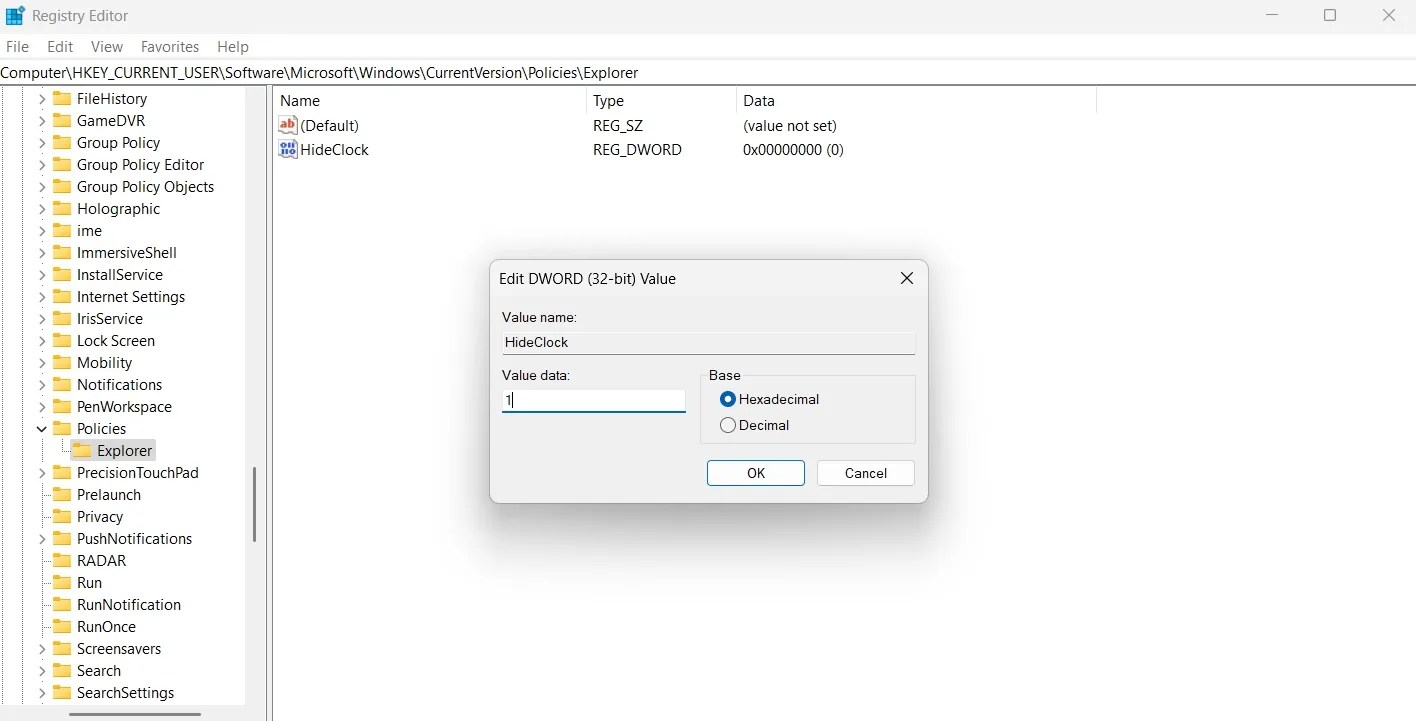Collapse the Policies tree node
This screenshot has width=1416, height=721.
(x=40, y=428)
